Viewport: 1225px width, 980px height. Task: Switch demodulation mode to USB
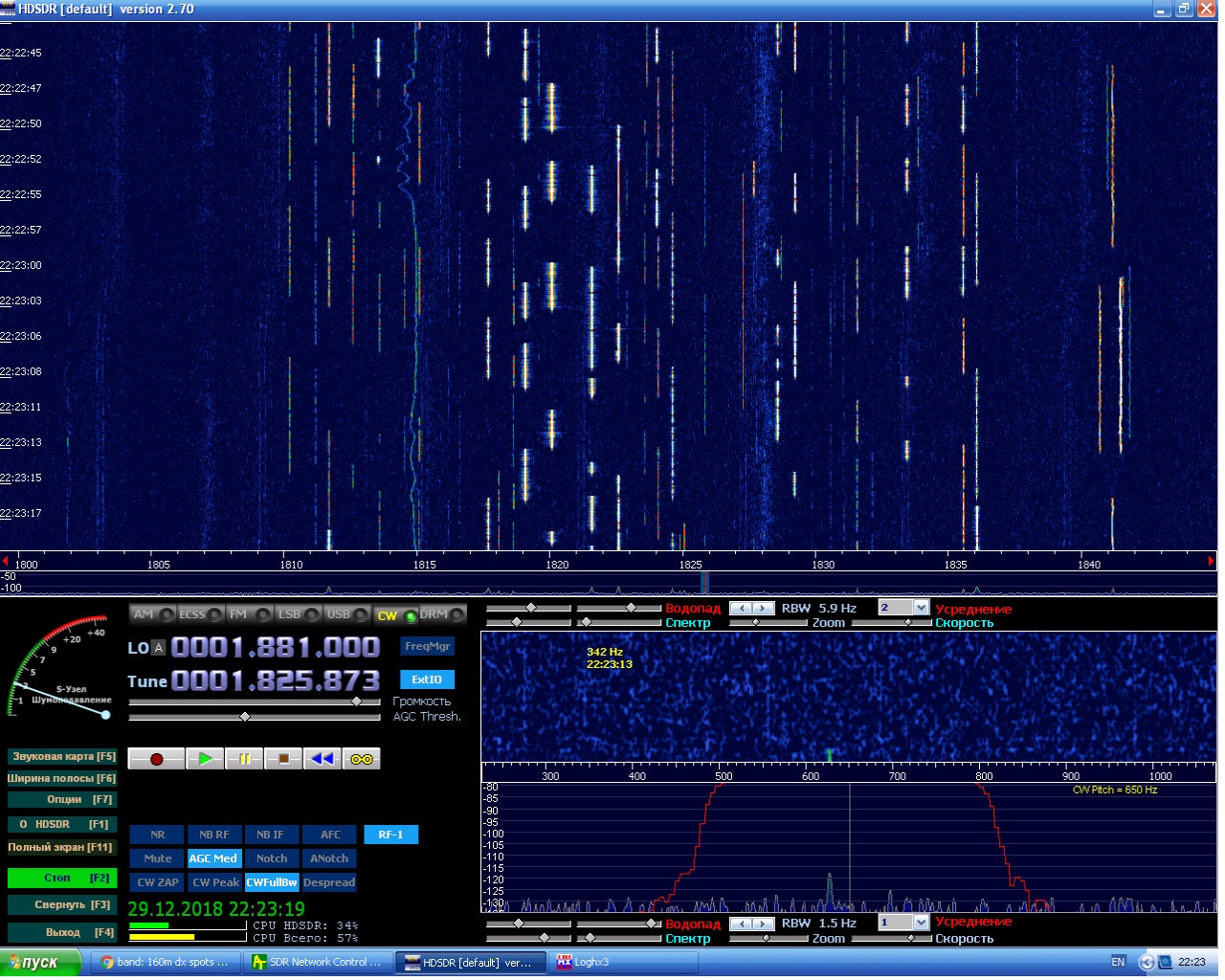click(338, 614)
